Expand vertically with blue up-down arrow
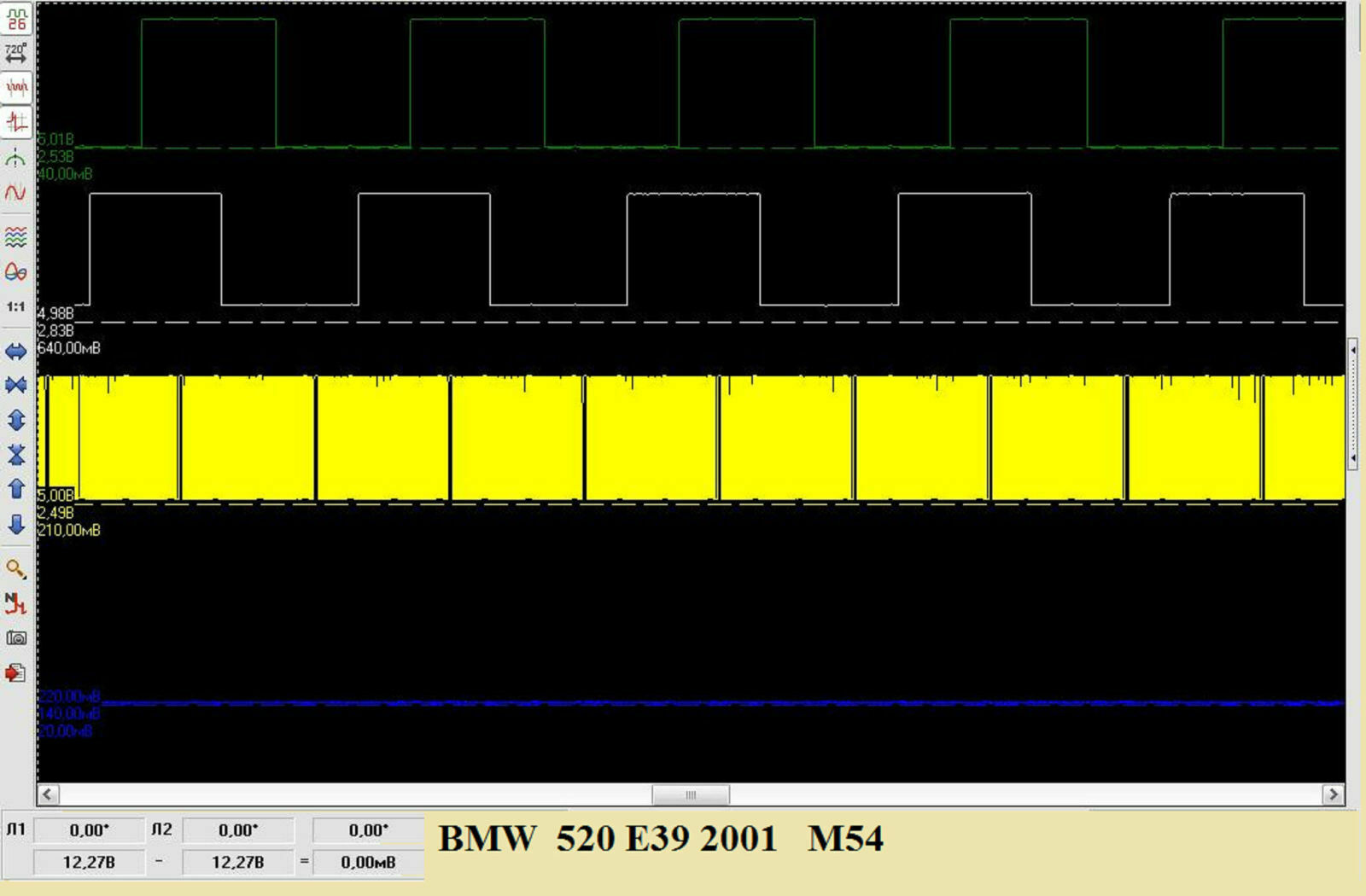 click(16, 420)
